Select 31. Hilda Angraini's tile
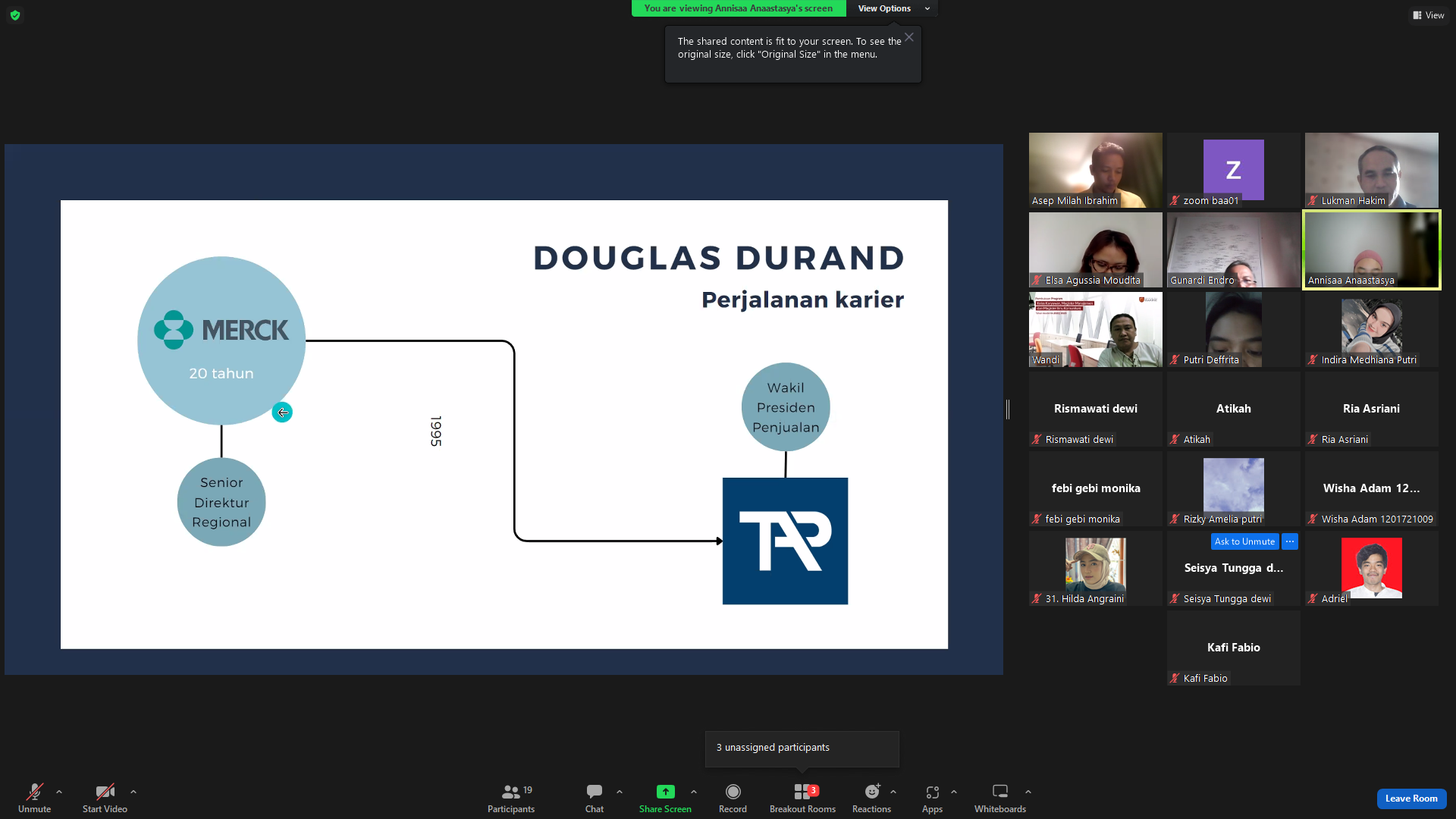 (1095, 568)
